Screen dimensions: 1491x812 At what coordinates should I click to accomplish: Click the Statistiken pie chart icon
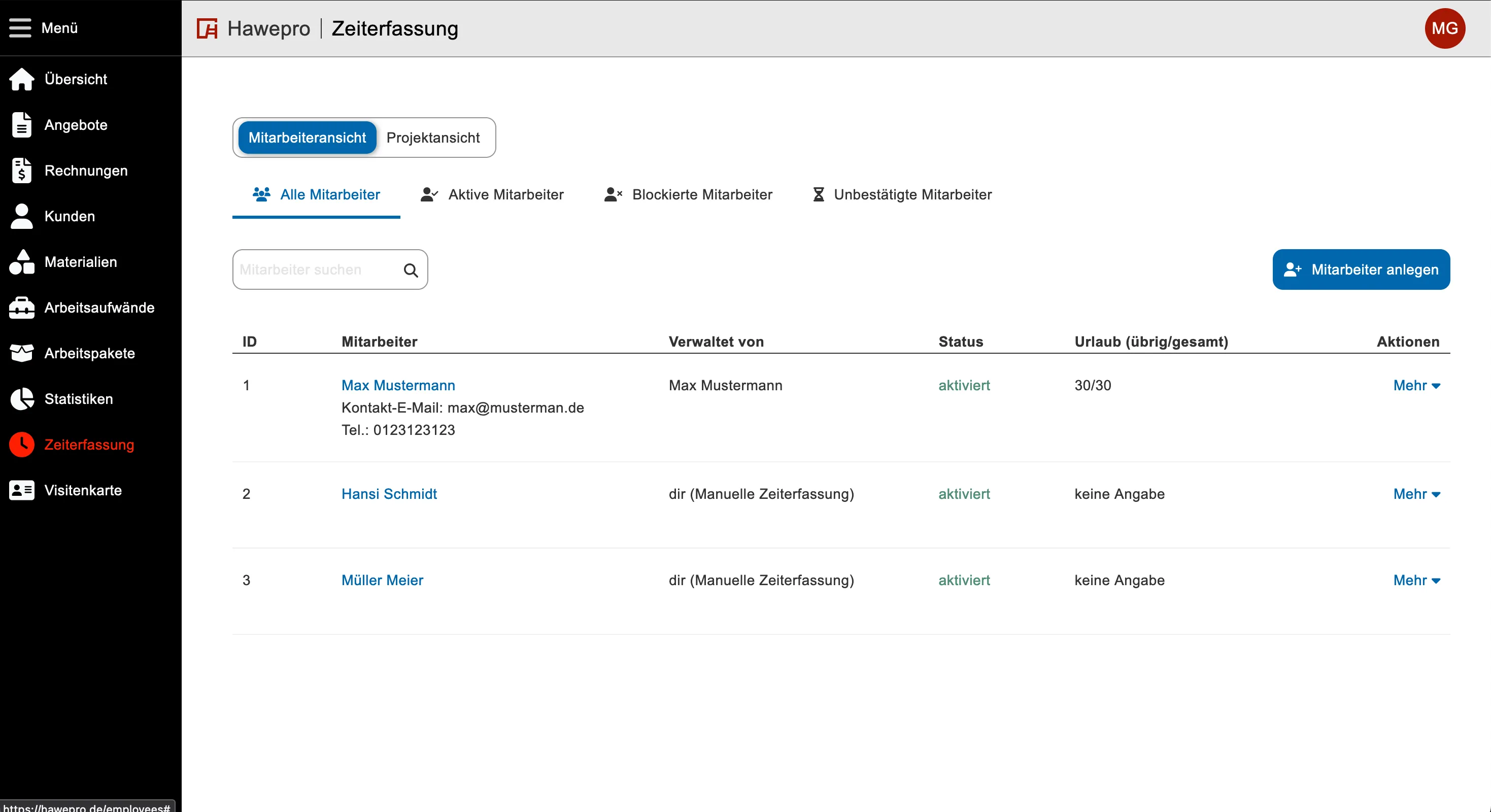click(22, 399)
